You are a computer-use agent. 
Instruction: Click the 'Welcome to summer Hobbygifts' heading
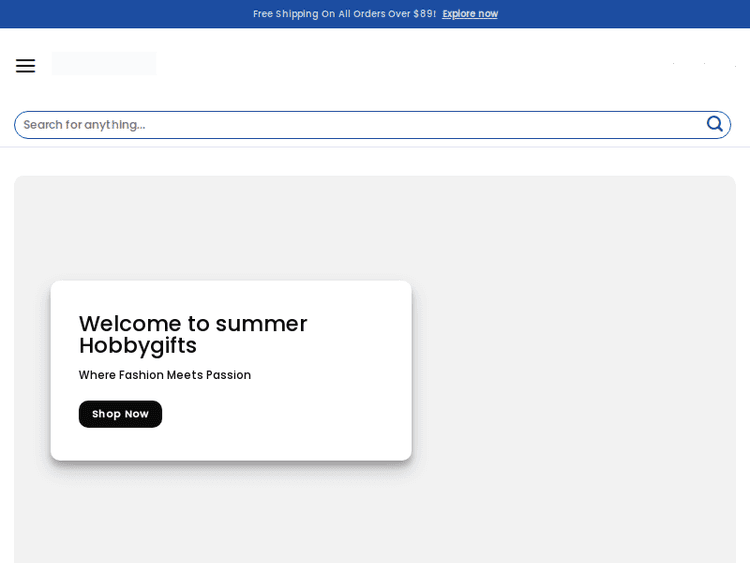[193, 334]
